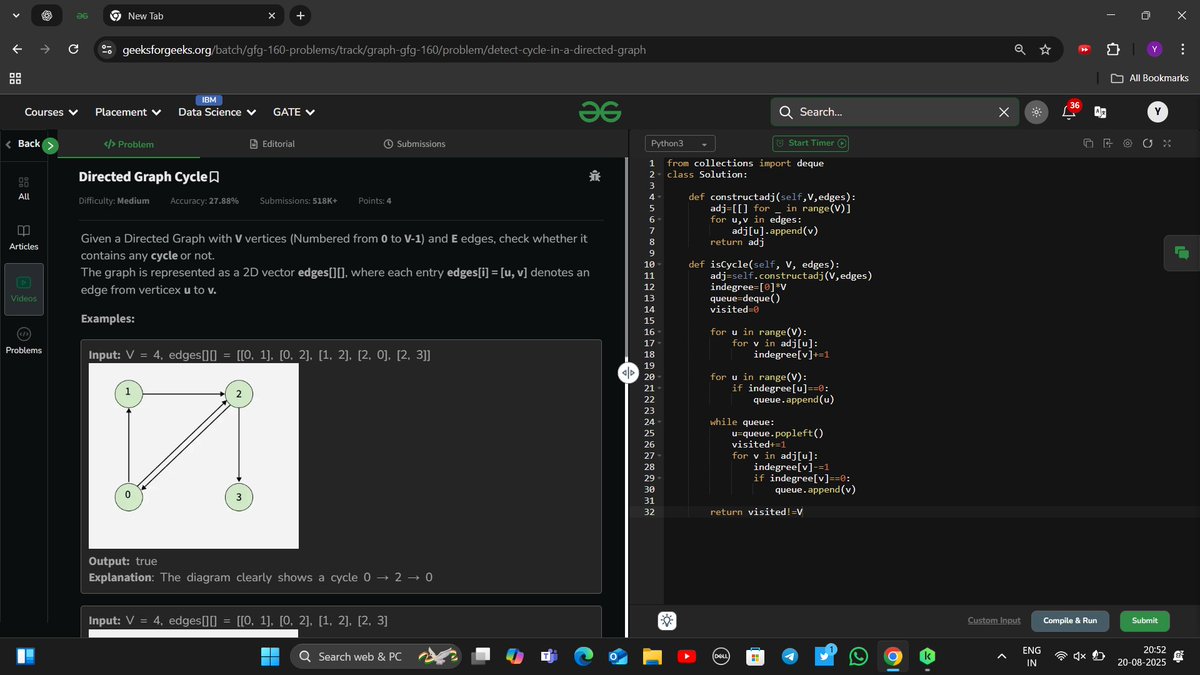Expand the Courses dropdown menu
The height and width of the screenshot is (675, 1200).
pos(51,112)
